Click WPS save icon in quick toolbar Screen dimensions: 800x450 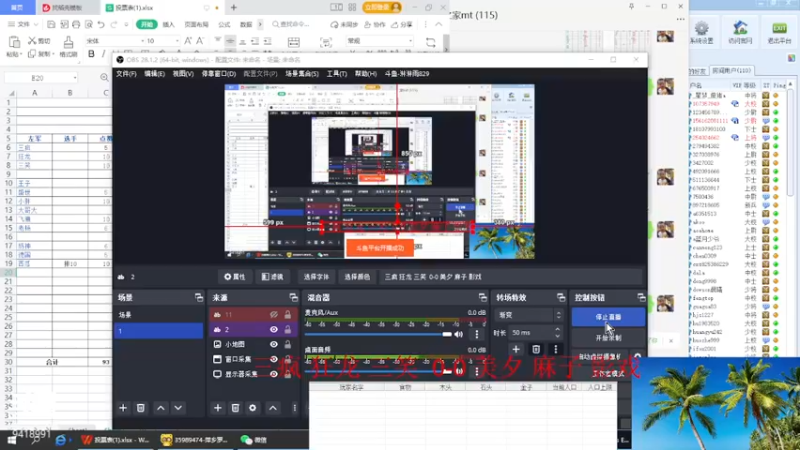coord(51,24)
